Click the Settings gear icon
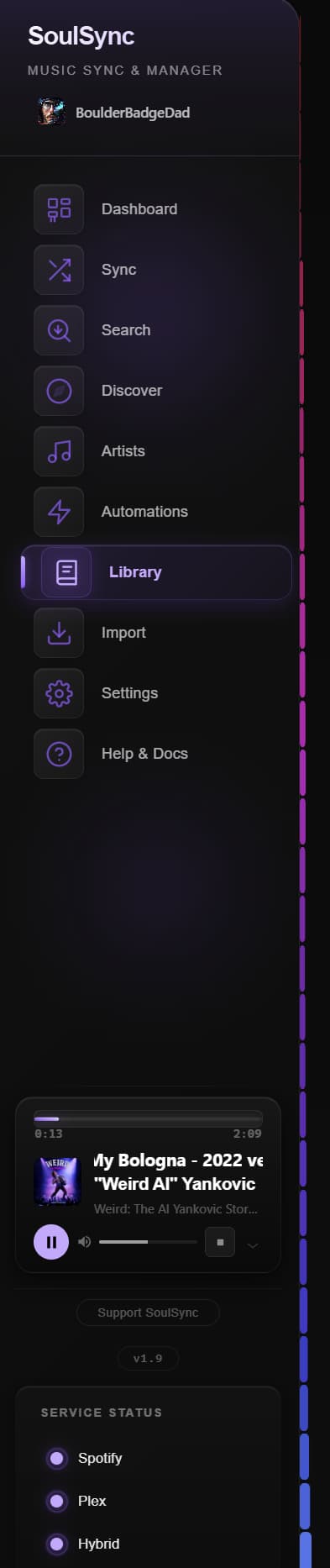Viewport: 330px width, 1568px height. [59, 693]
